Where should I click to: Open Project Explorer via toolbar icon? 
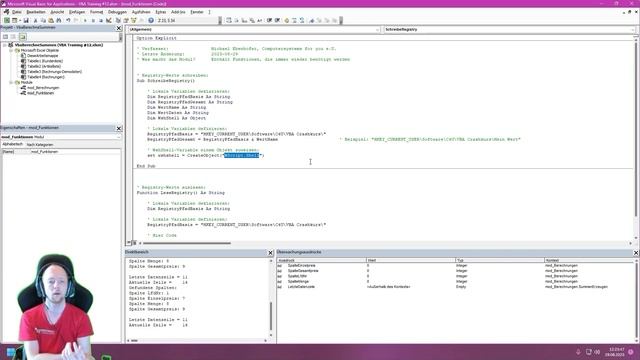pos(118,20)
